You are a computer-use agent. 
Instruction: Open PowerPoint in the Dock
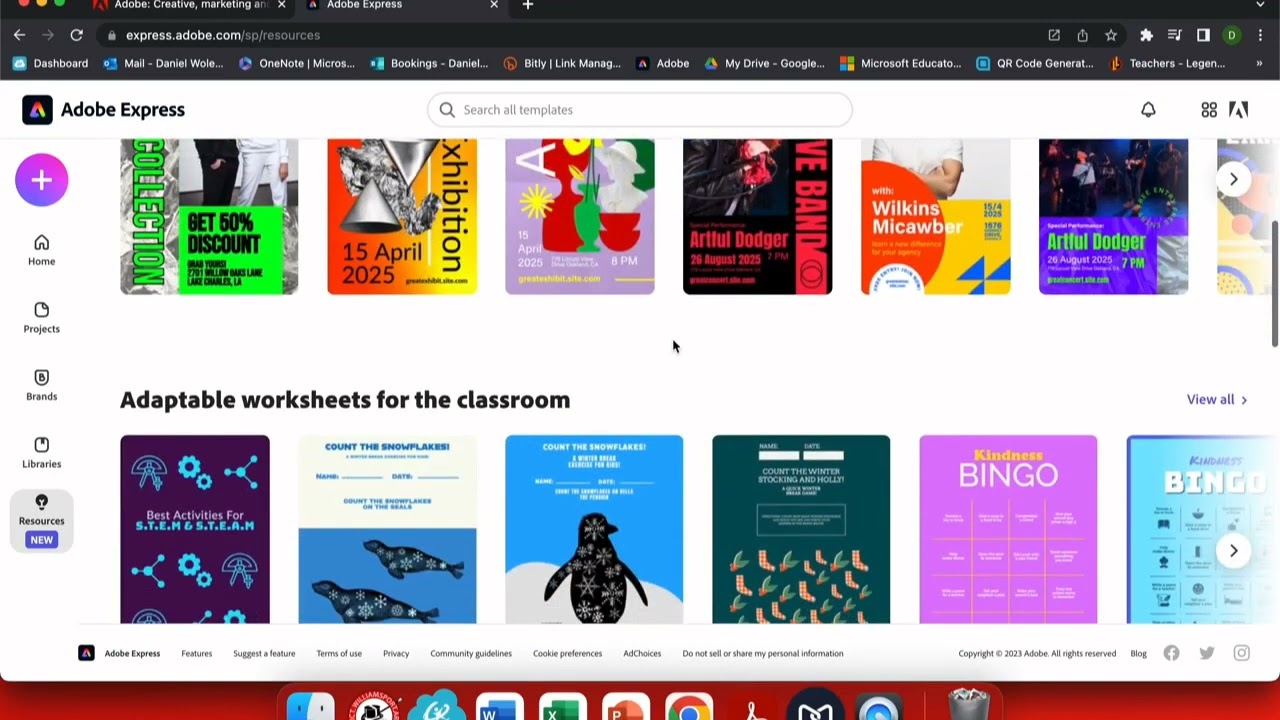pyautogui.click(x=625, y=708)
